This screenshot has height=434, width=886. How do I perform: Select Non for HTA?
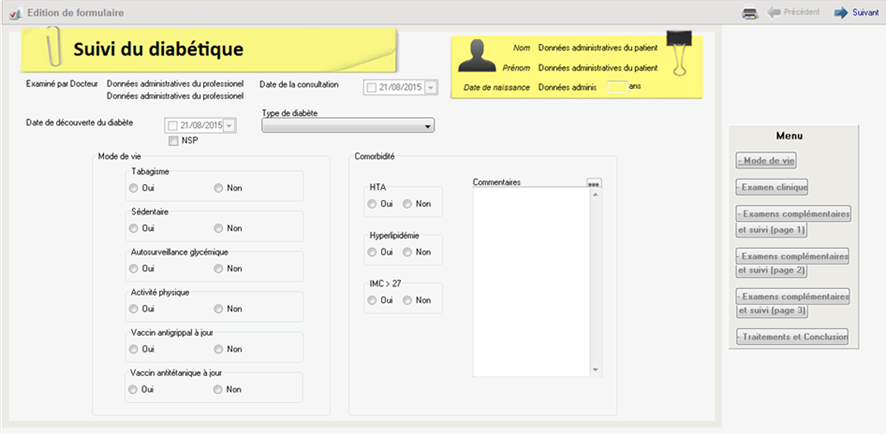[x=408, y=204]
